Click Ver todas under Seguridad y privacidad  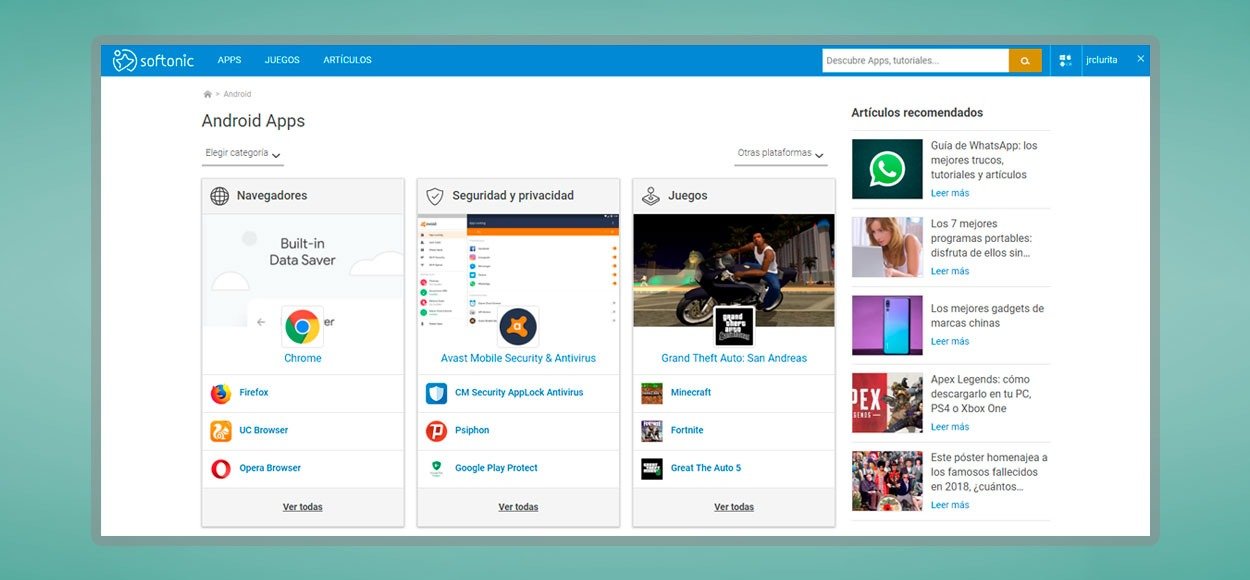(x=518, y=507)
